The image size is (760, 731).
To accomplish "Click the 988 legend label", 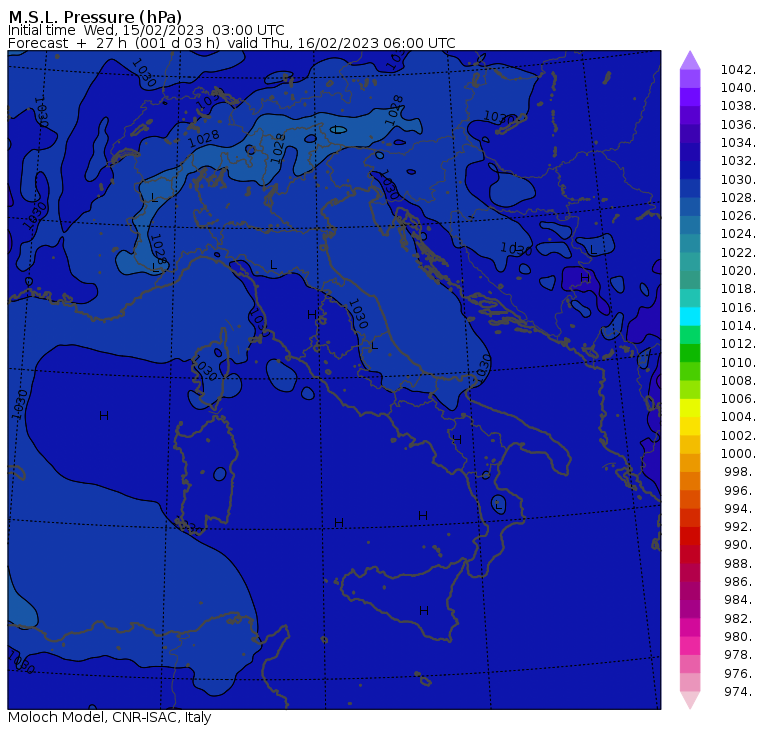I will (740, 564).
